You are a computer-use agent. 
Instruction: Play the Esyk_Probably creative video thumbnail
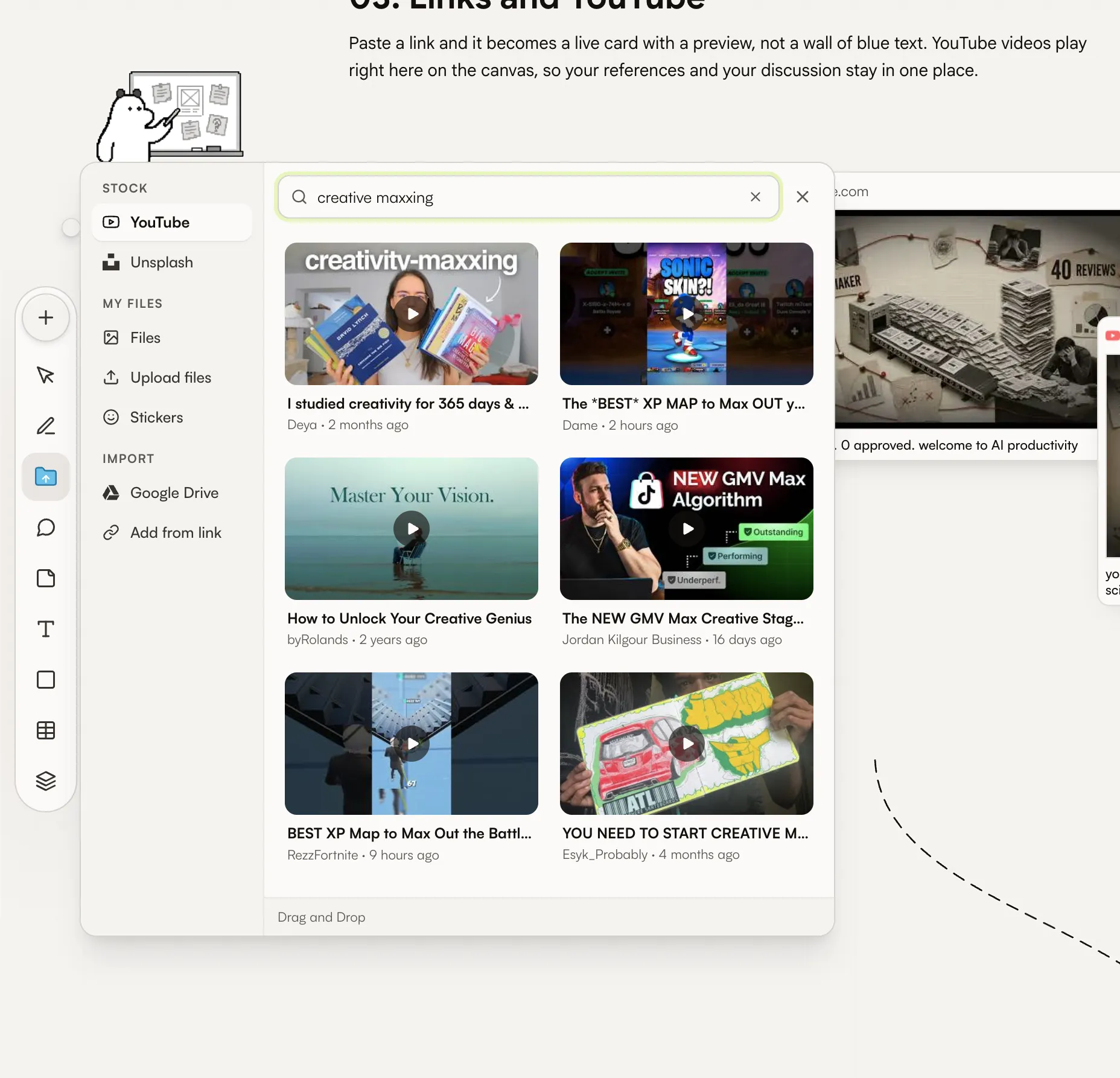coord(687,744)
